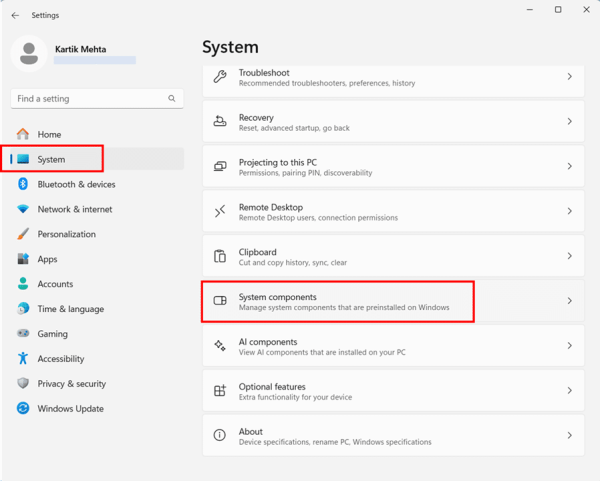Click the About info icon

click(x=220, y=435)
